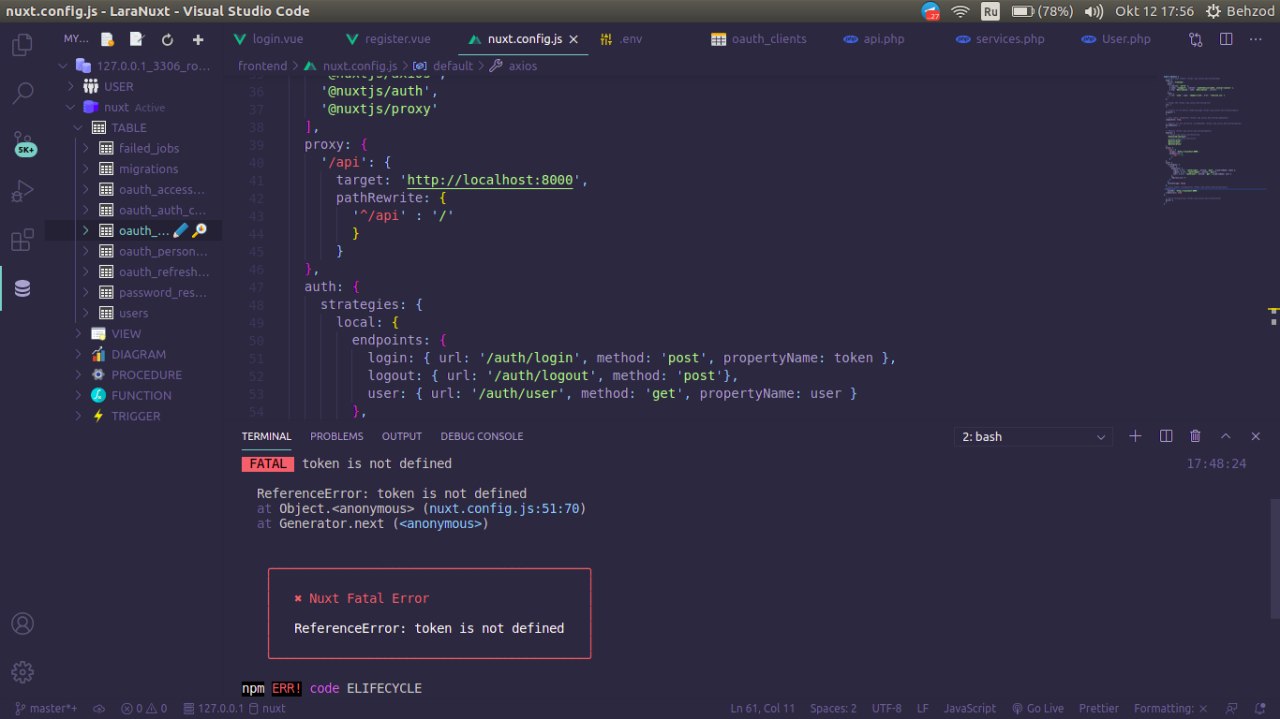Screen dimensions: 1280x719
Task: Click the http://localhost:8000 link in code
Action: tap(490, 180)
